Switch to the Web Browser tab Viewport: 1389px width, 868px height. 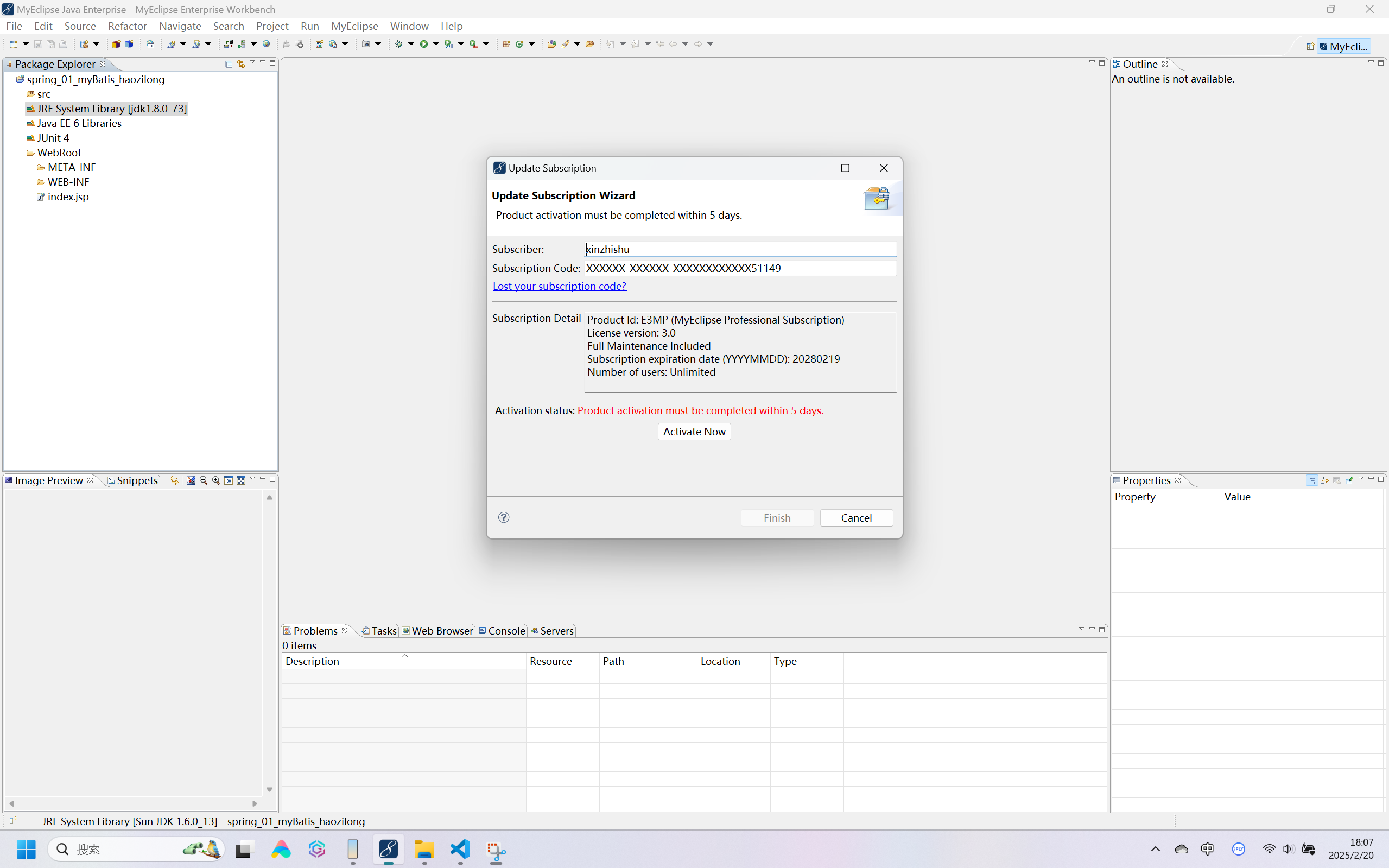pyautogui.click(x=437, y=631)
